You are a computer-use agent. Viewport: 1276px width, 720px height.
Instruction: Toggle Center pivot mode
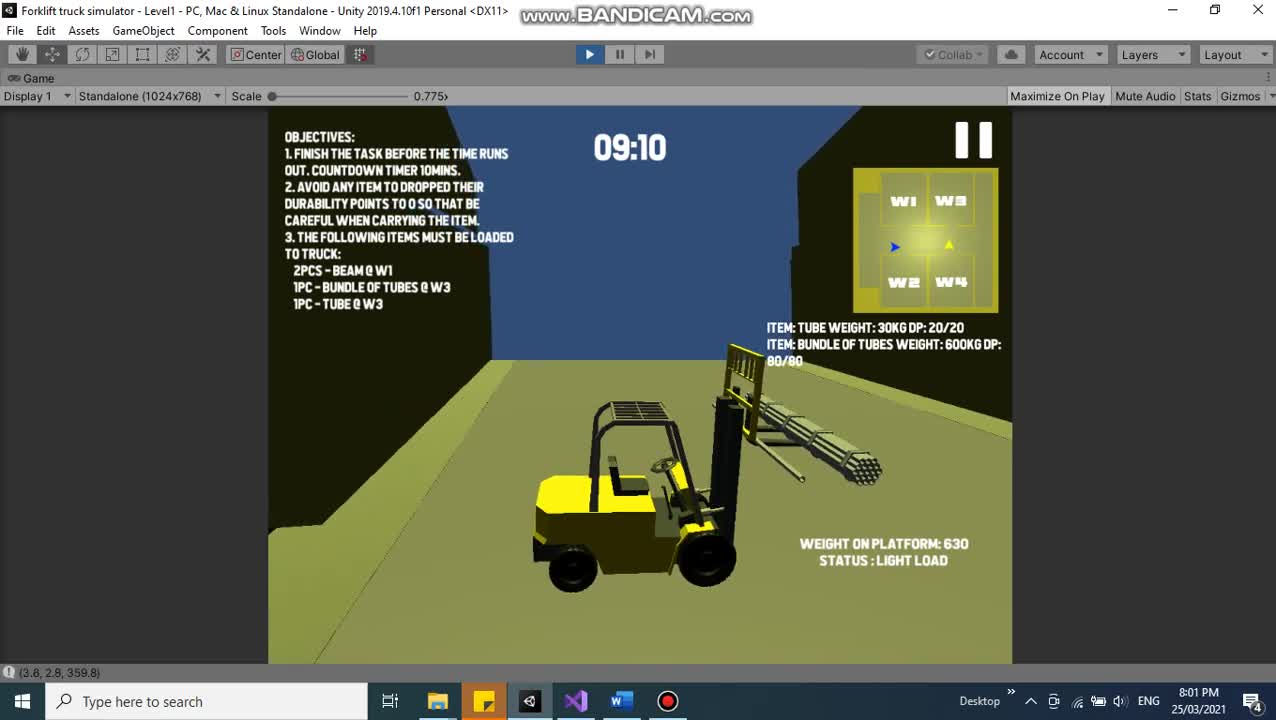(256, 54)
